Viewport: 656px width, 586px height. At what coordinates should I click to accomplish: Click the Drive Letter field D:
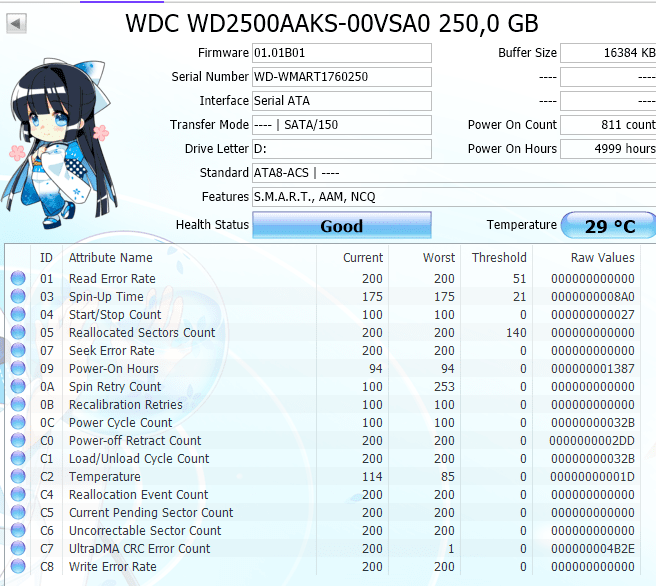(342, 149)
